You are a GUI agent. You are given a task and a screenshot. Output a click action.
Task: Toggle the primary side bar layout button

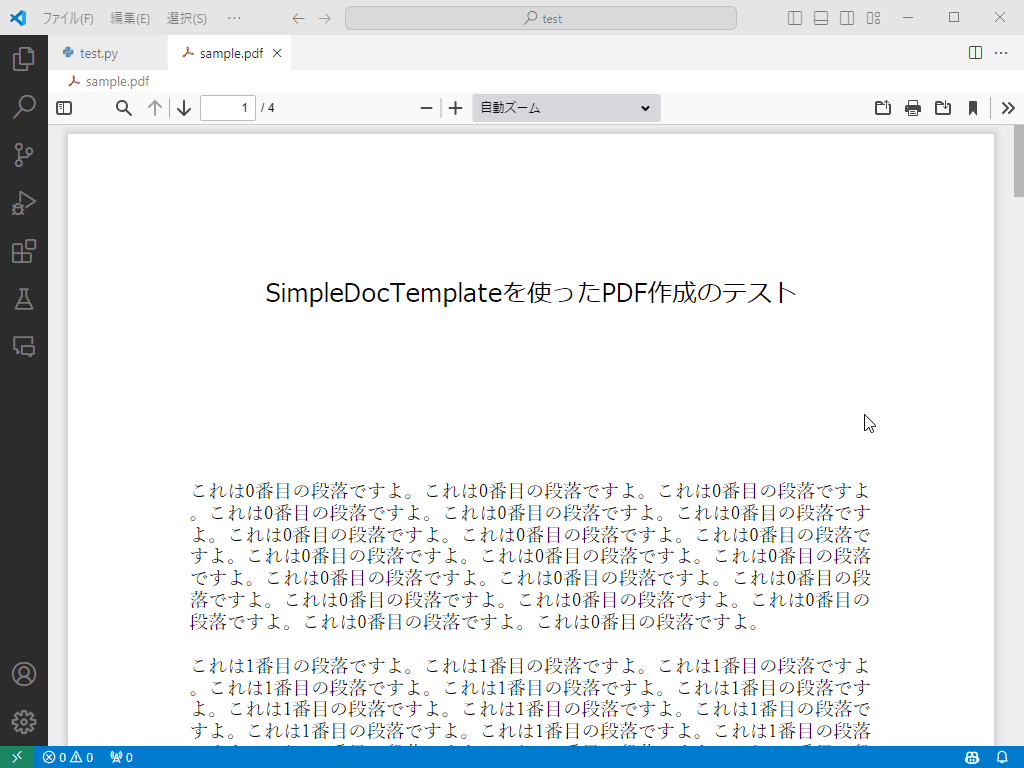pyautogui.click(x=795, y=18)
